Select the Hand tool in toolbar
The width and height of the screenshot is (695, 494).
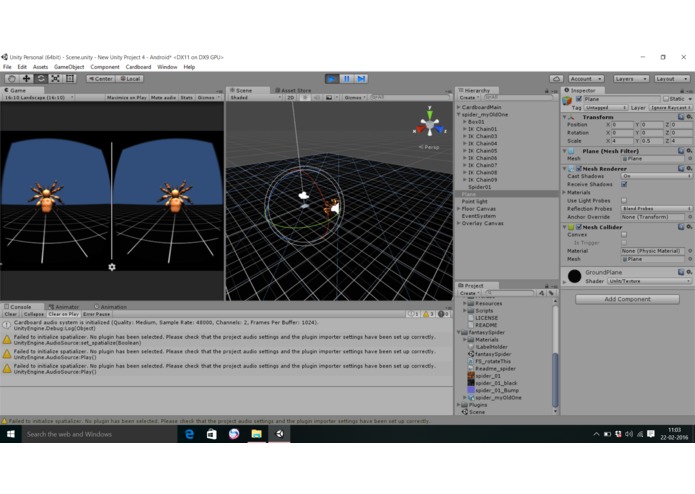coord(12,79)
